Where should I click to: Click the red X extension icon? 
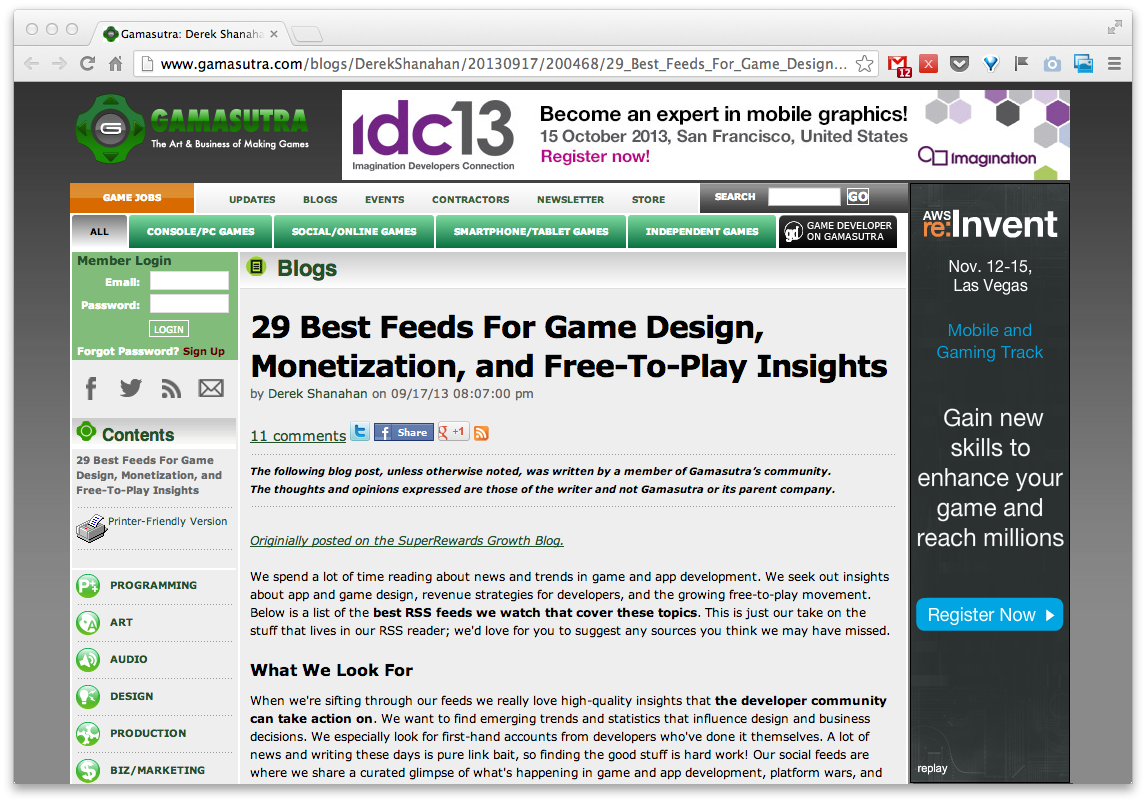pyautogui.click(x=928, y=64)
